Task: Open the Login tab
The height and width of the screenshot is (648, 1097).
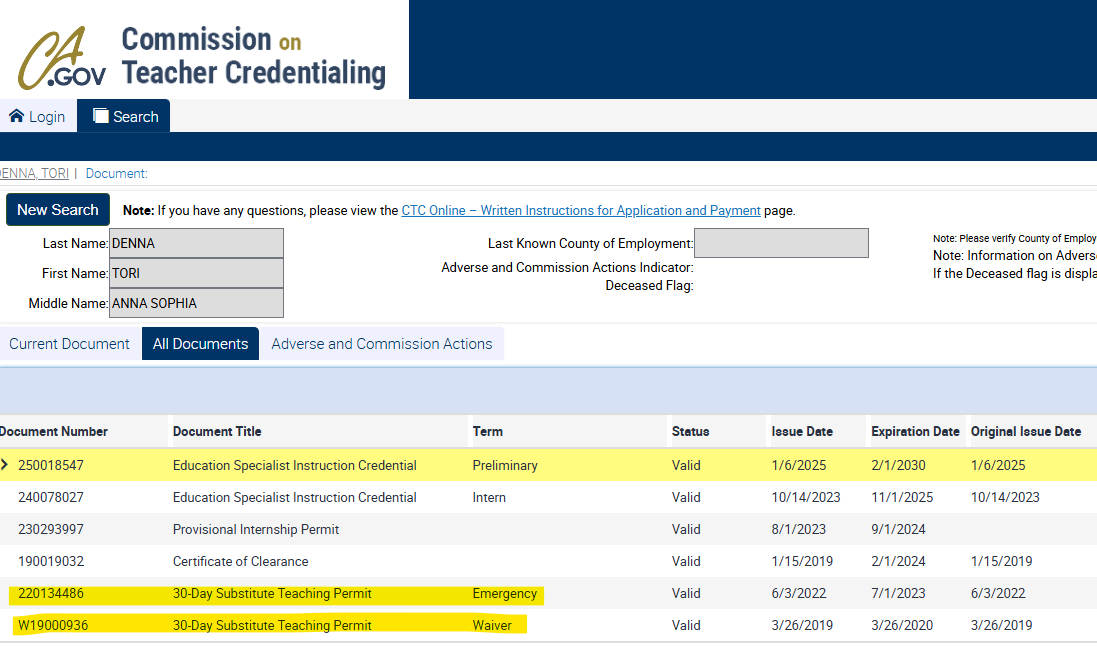Action: coord(38,116)
